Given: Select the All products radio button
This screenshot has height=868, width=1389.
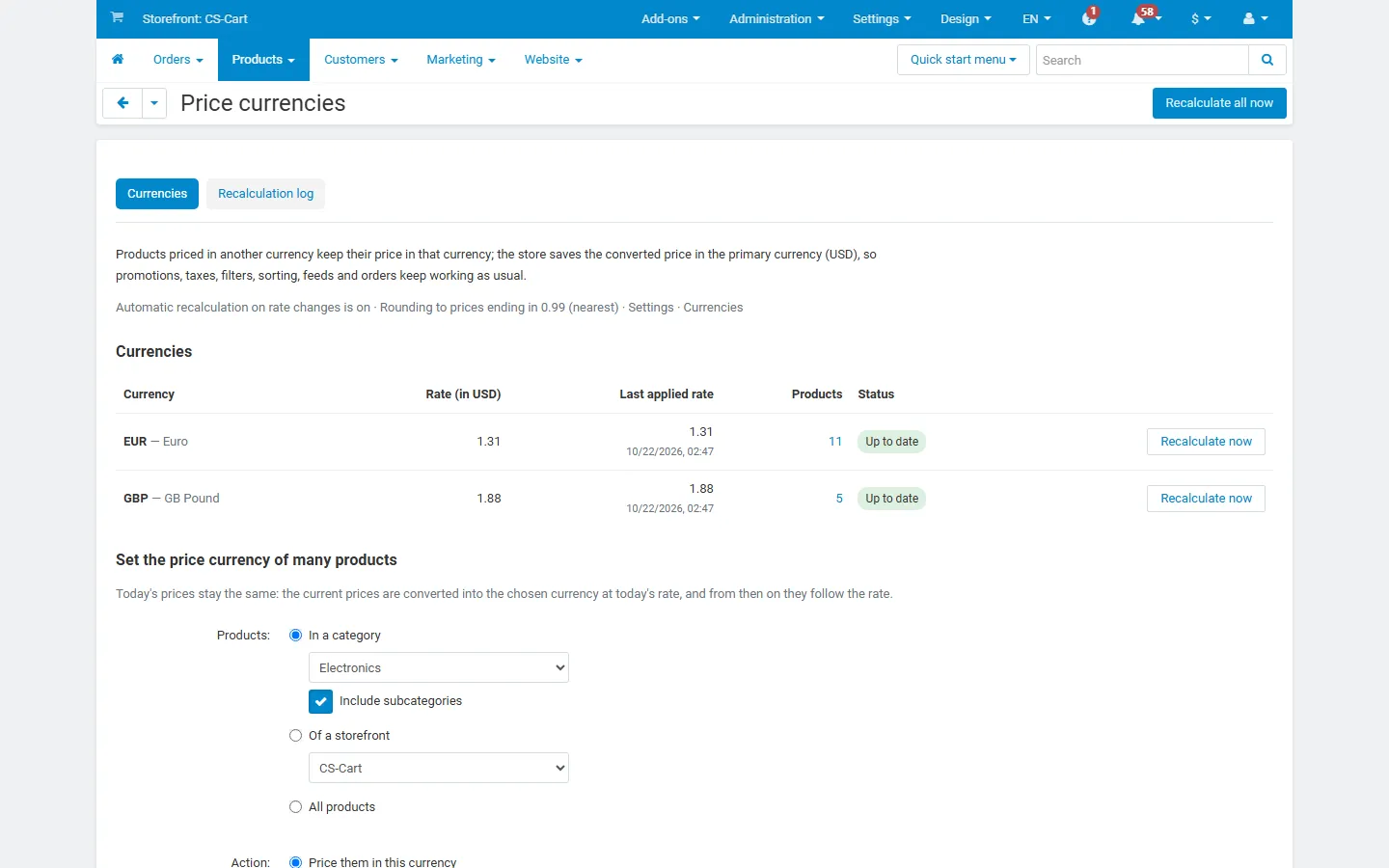Looking at the screenshot, I should click(296, 807).
